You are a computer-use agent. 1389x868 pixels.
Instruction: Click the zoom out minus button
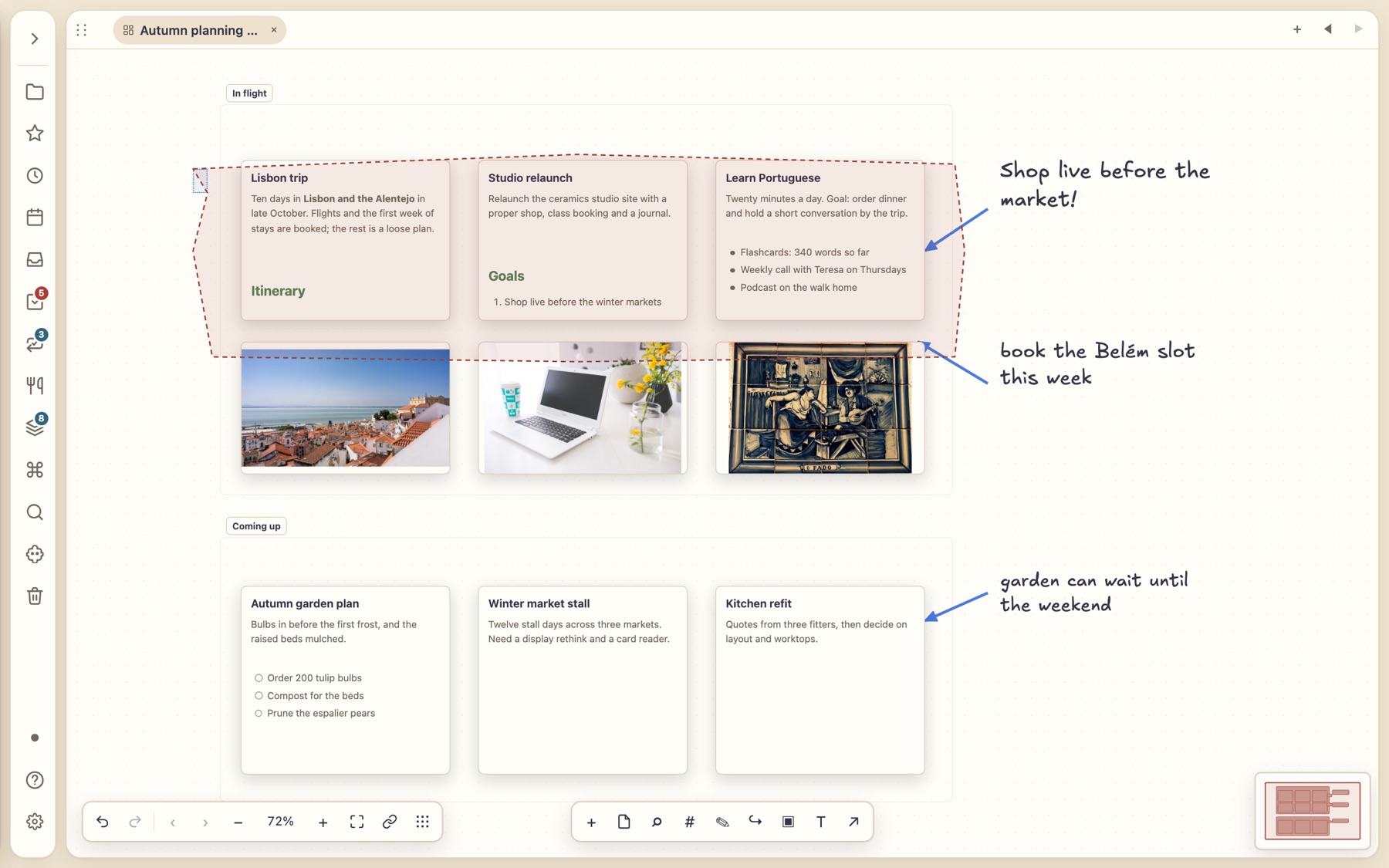238,822
